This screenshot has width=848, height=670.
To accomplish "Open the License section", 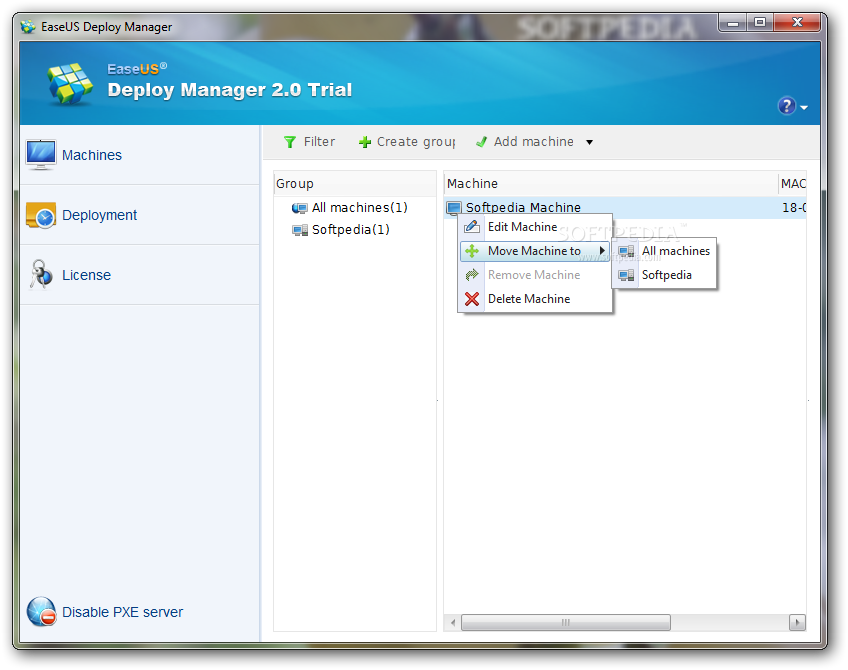I will (x=140, y=275).
